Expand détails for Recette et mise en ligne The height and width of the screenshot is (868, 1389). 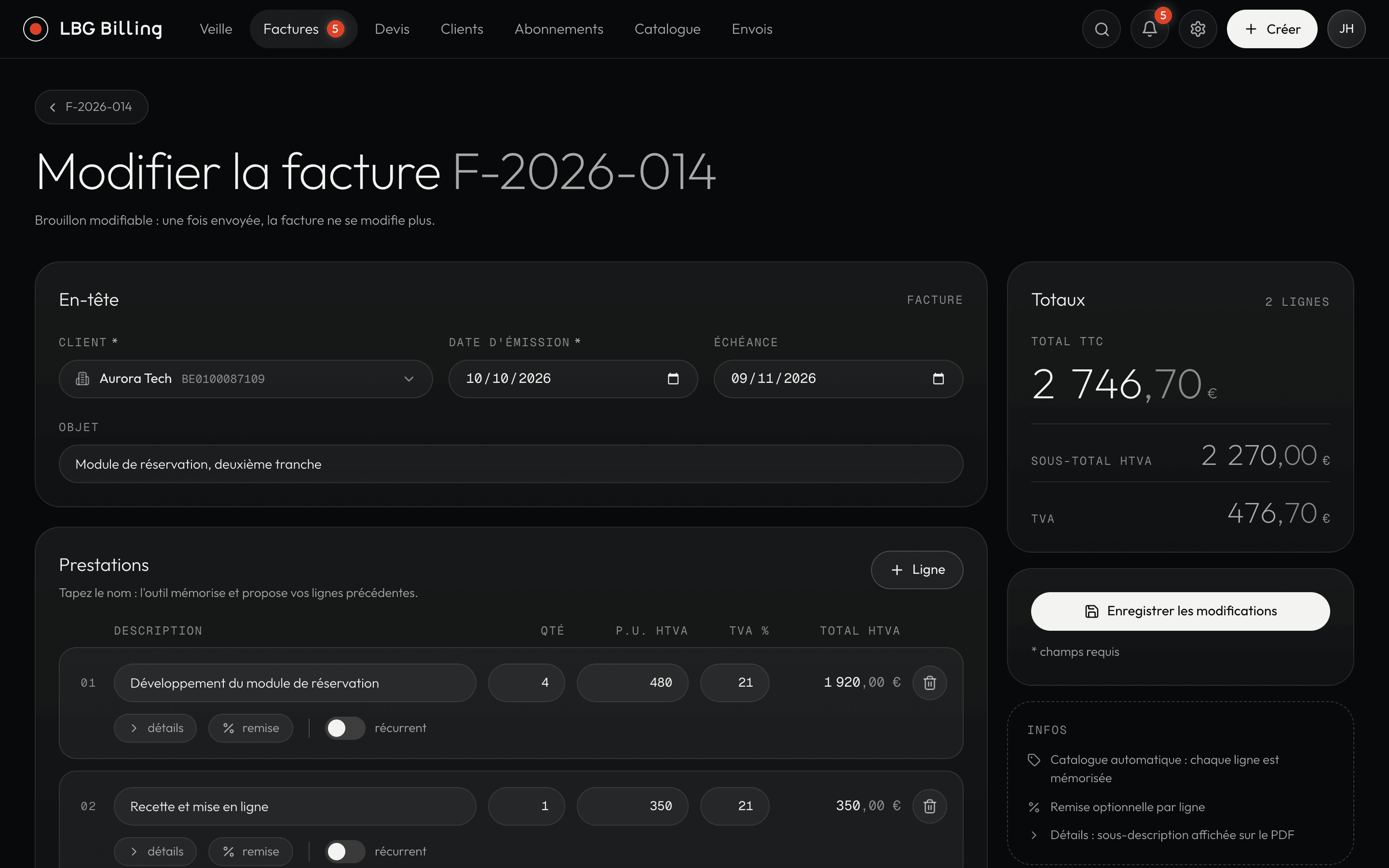(x=156, y=851)
